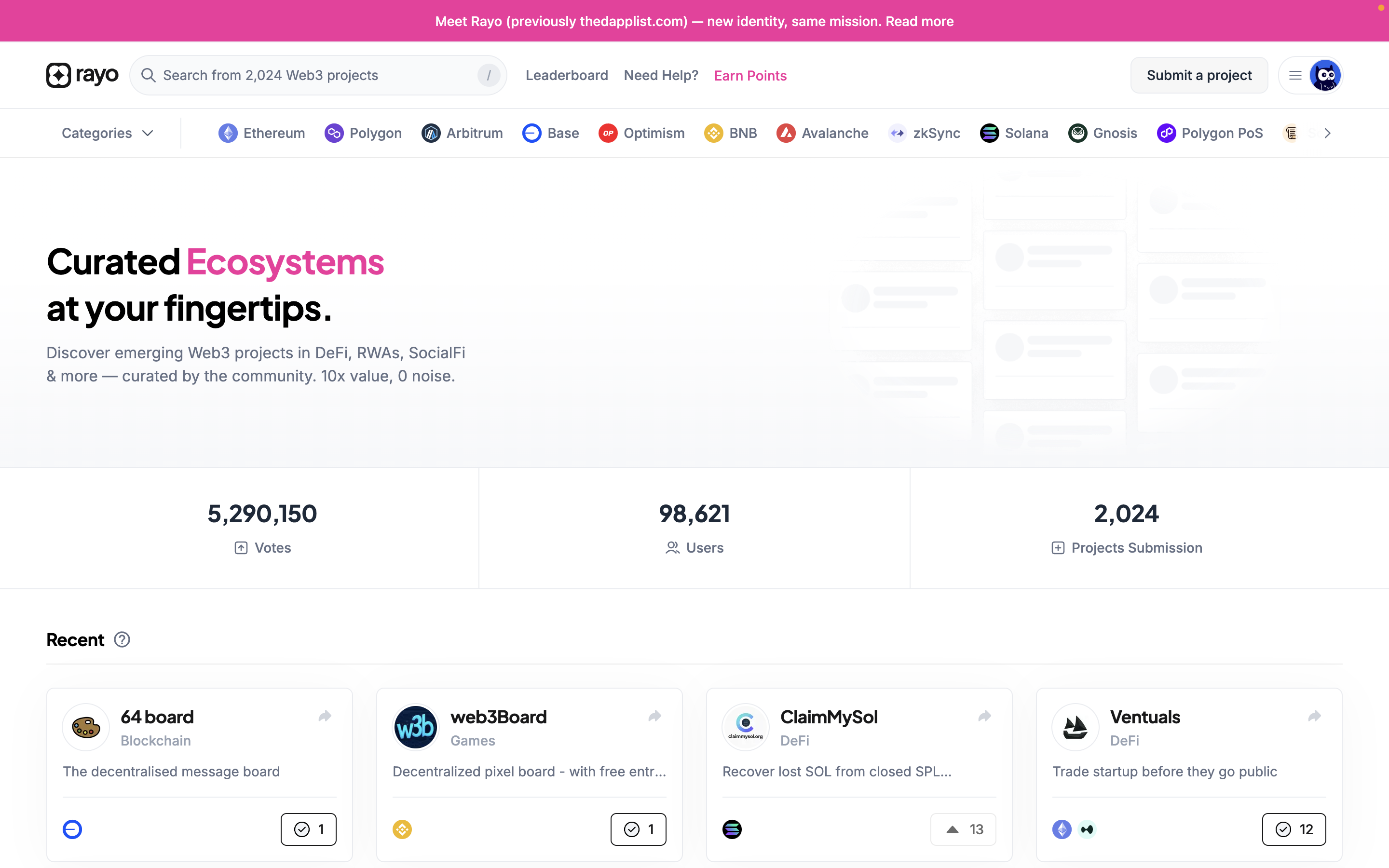Image resolution: width=1389 pixels, height=868 pixels.
Task: Share the Ventuals project
Action: (x=1314, y=716)
